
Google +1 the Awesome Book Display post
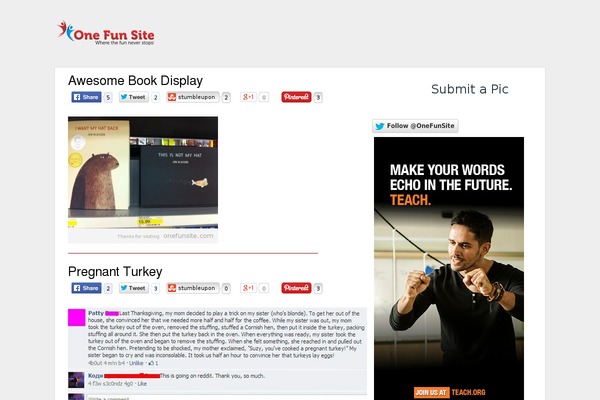tap(248, 97)
